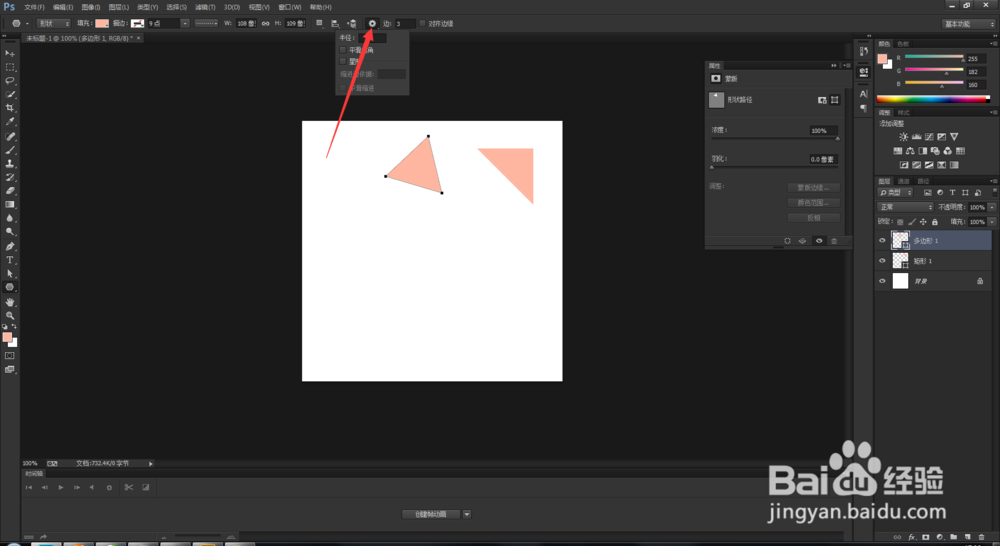This screenshot has height=546, width=1000.
Task: Click the 创建帧动画 button
Action: coord(430,514)
